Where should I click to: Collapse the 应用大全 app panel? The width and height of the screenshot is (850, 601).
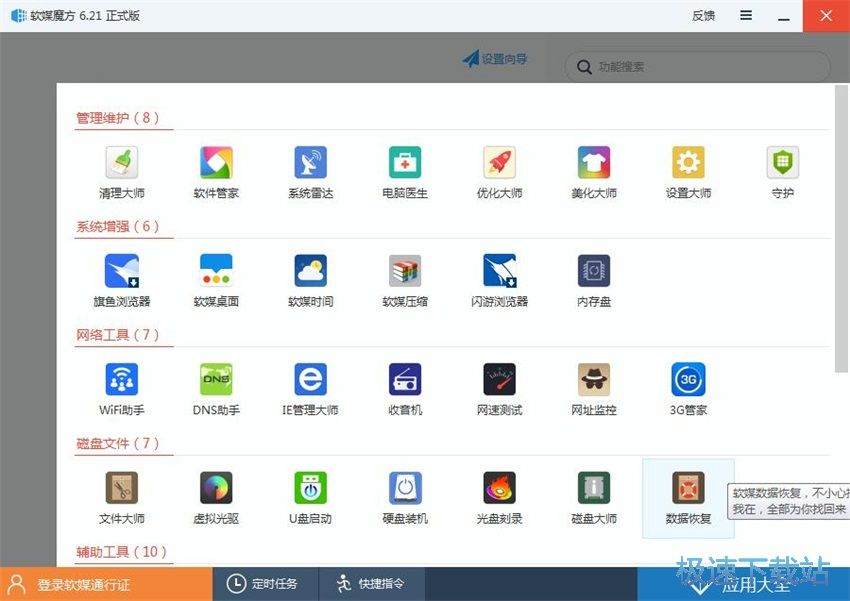coord(744,584)
